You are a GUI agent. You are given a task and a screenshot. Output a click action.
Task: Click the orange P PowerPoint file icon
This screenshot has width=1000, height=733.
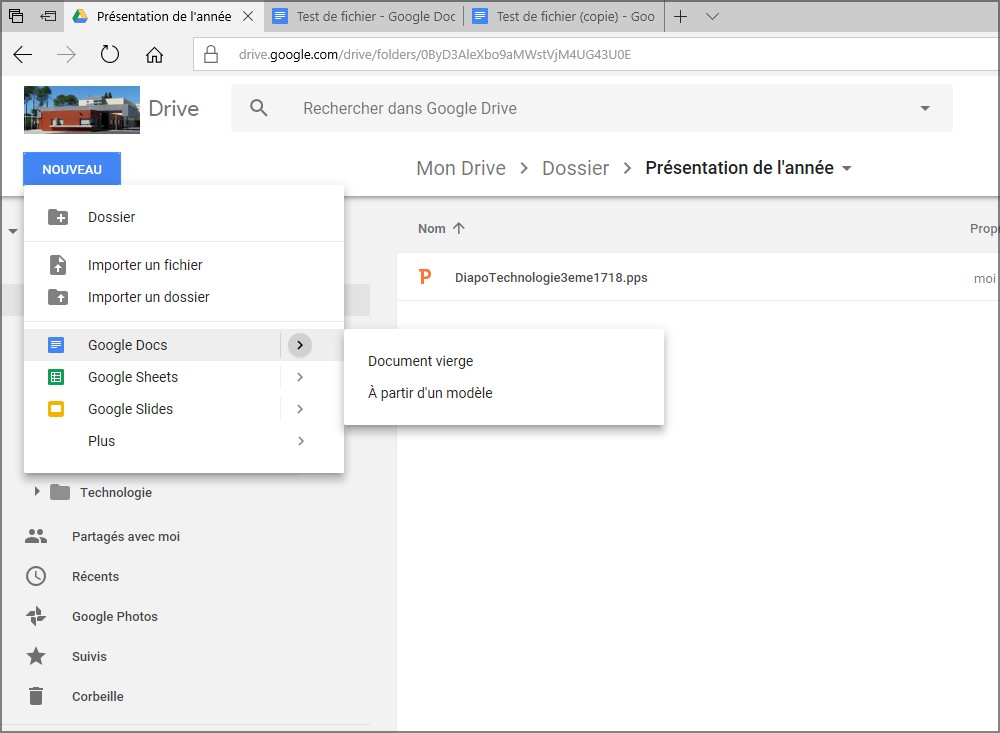click(425, 276)
